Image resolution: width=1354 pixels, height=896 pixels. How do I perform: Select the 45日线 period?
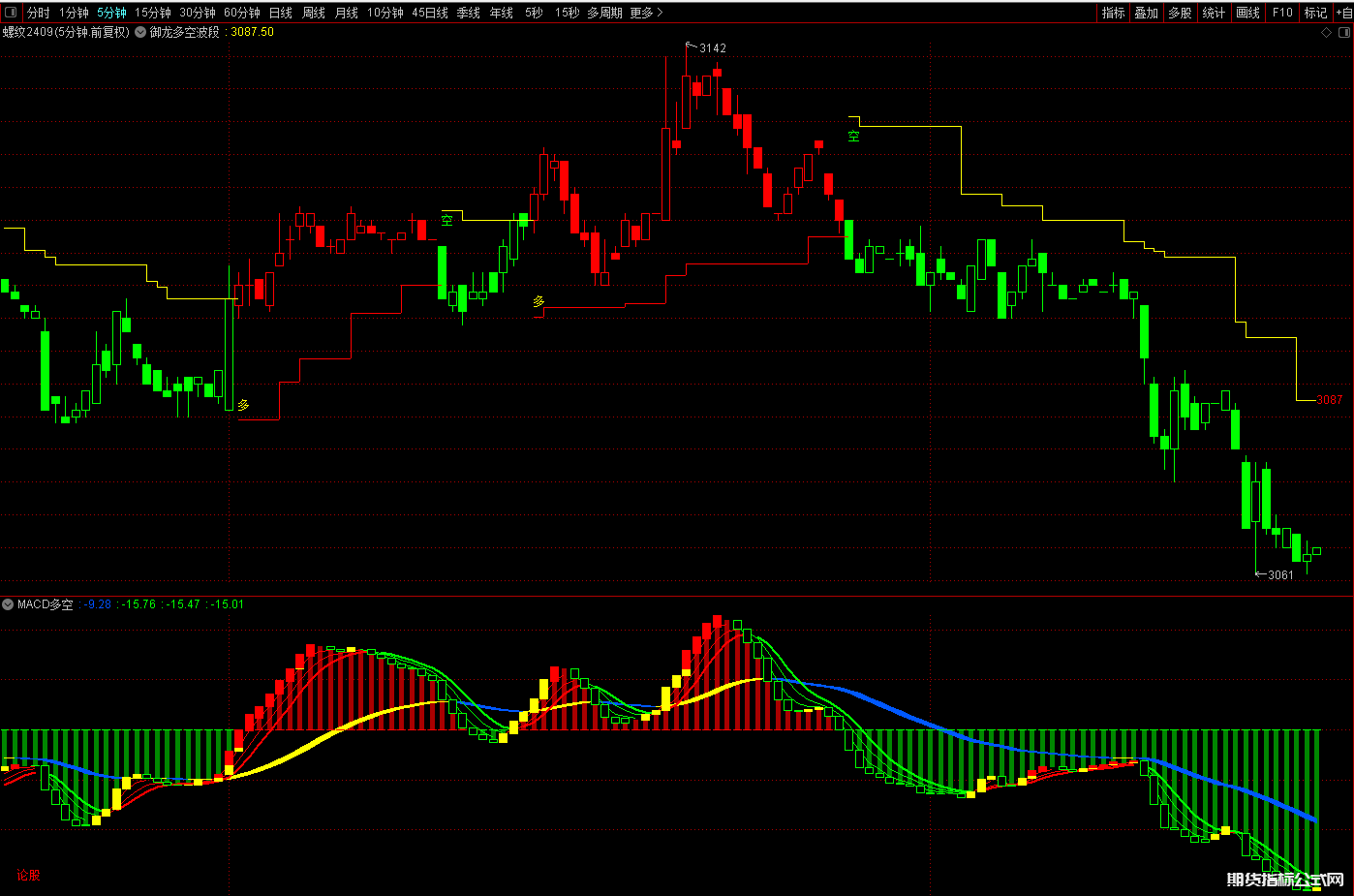click(429, 13)
